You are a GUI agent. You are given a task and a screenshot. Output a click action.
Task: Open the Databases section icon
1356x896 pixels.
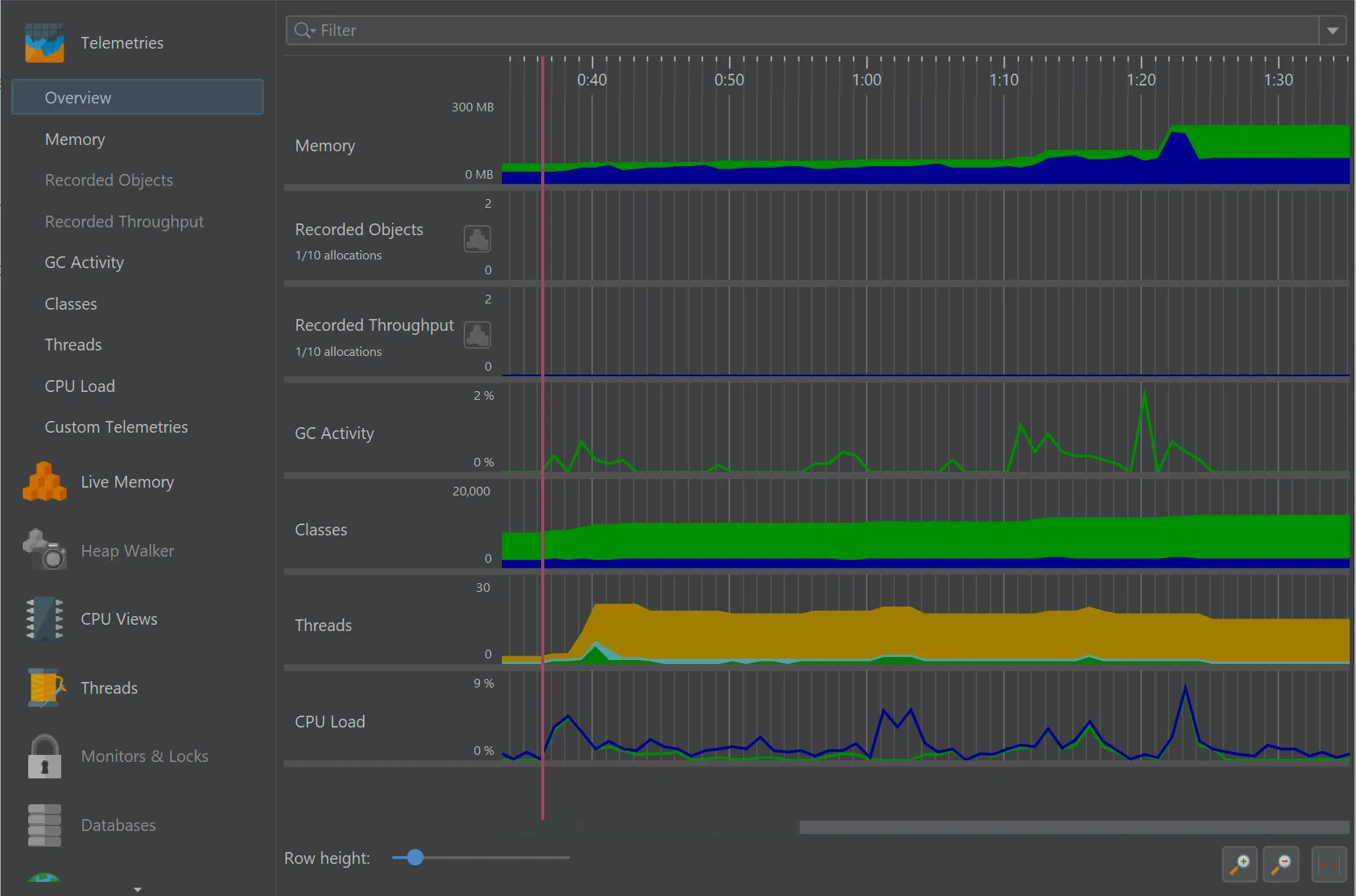click(x=44, y=825)
